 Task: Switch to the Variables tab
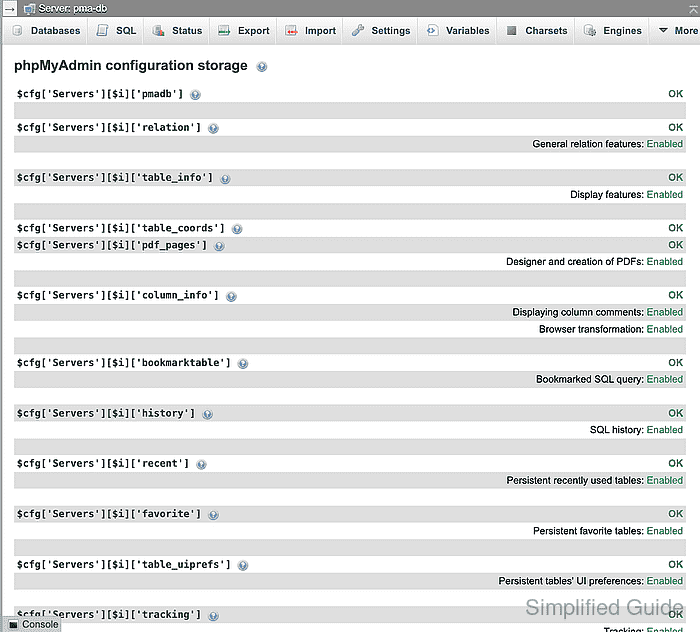(457, 31)
